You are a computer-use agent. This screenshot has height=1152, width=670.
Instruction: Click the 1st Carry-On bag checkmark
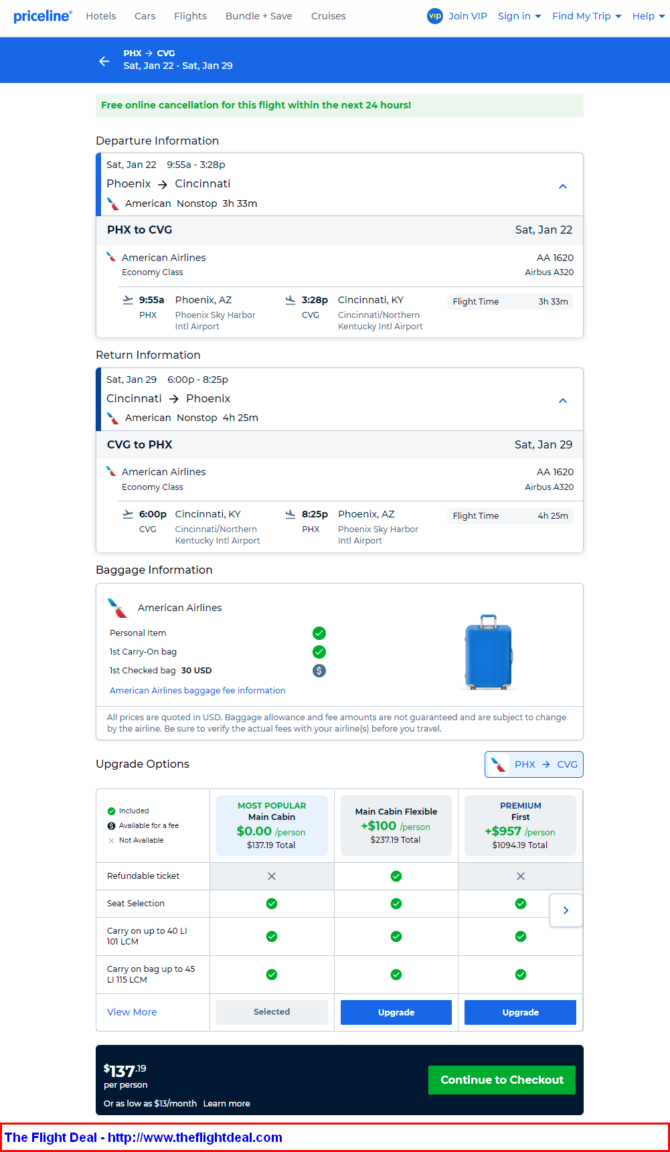tap(319, 652)
